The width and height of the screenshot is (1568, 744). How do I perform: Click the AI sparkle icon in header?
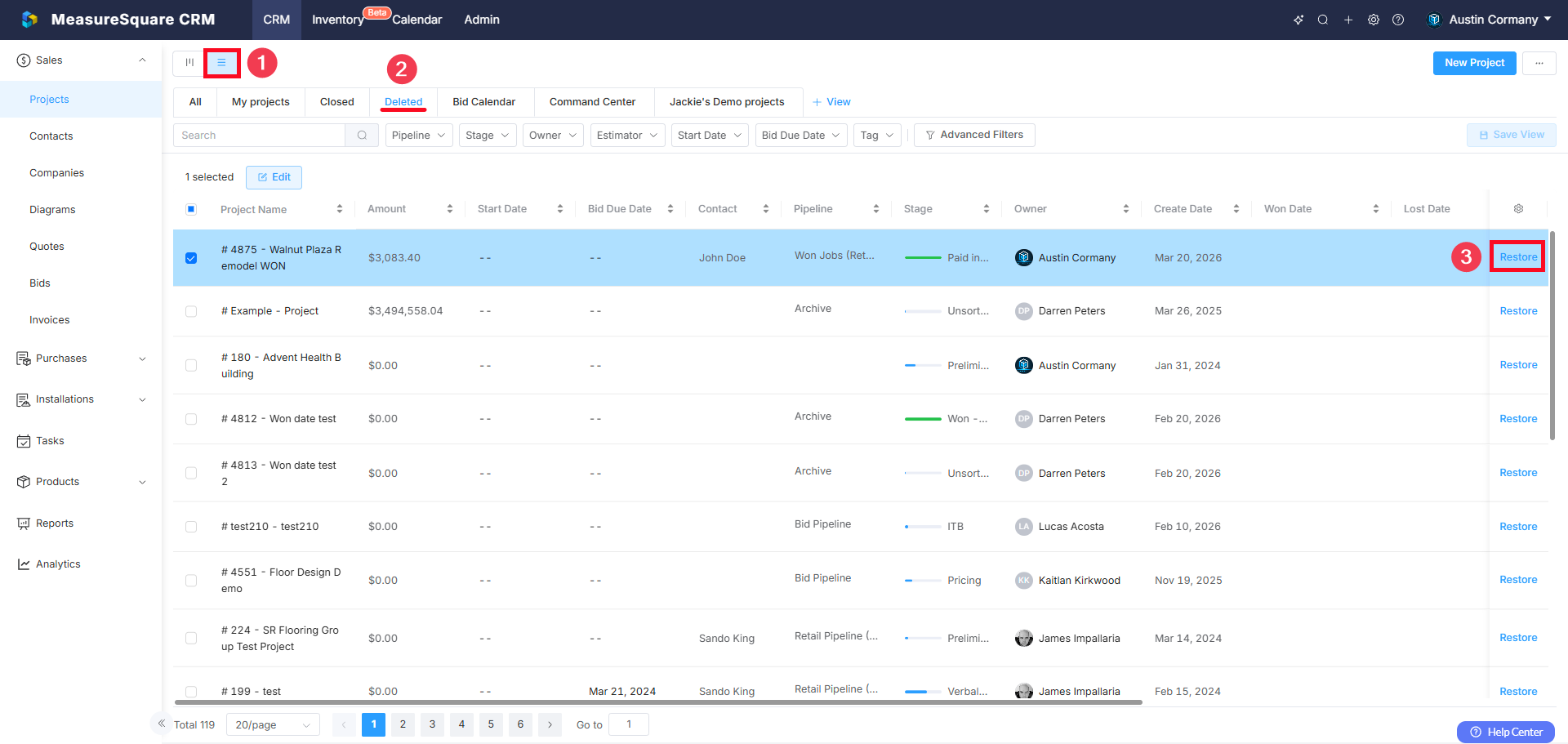click(1298, 20)
